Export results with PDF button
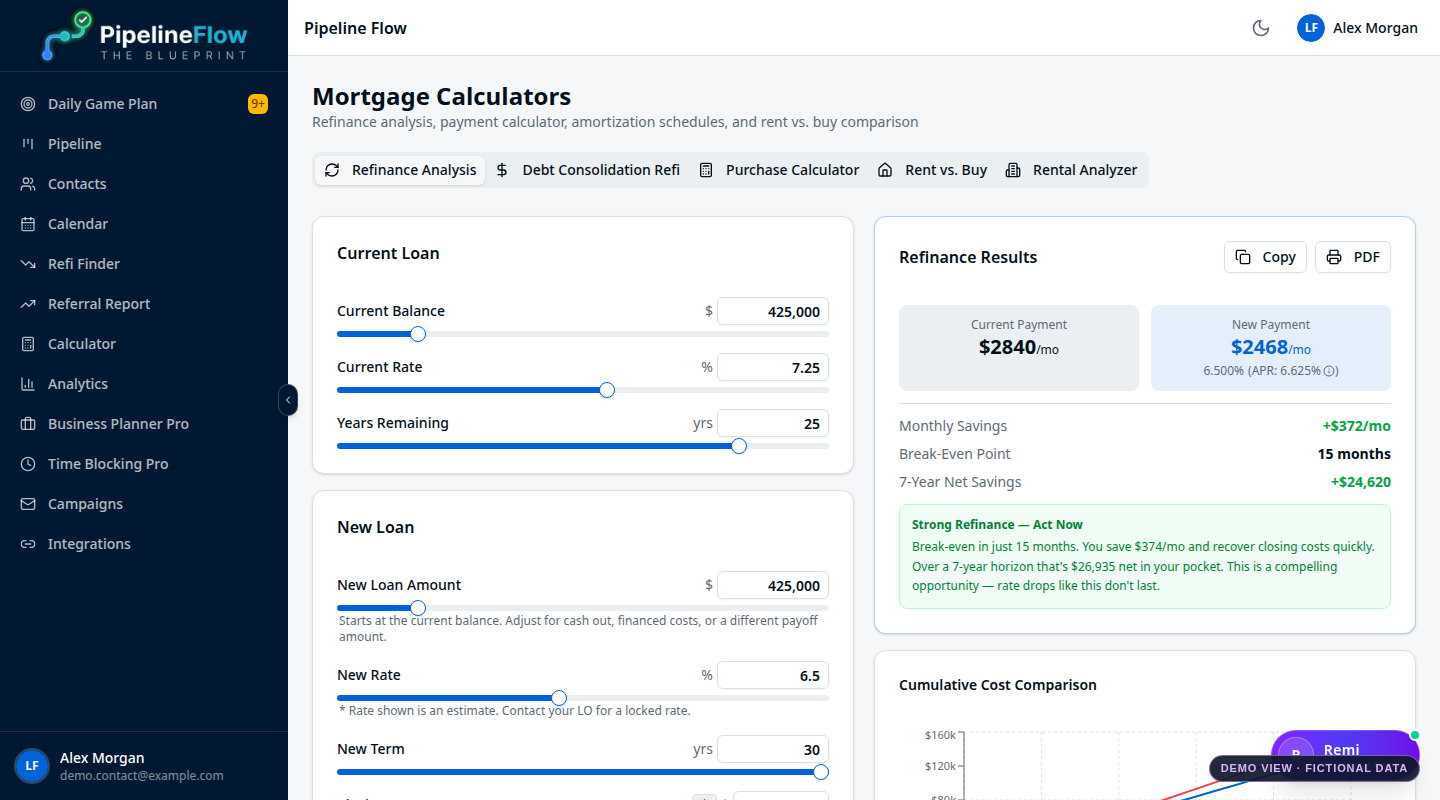Image resolution: width=1440 pixels, height=800 pixels. (x=1353, y=257)
